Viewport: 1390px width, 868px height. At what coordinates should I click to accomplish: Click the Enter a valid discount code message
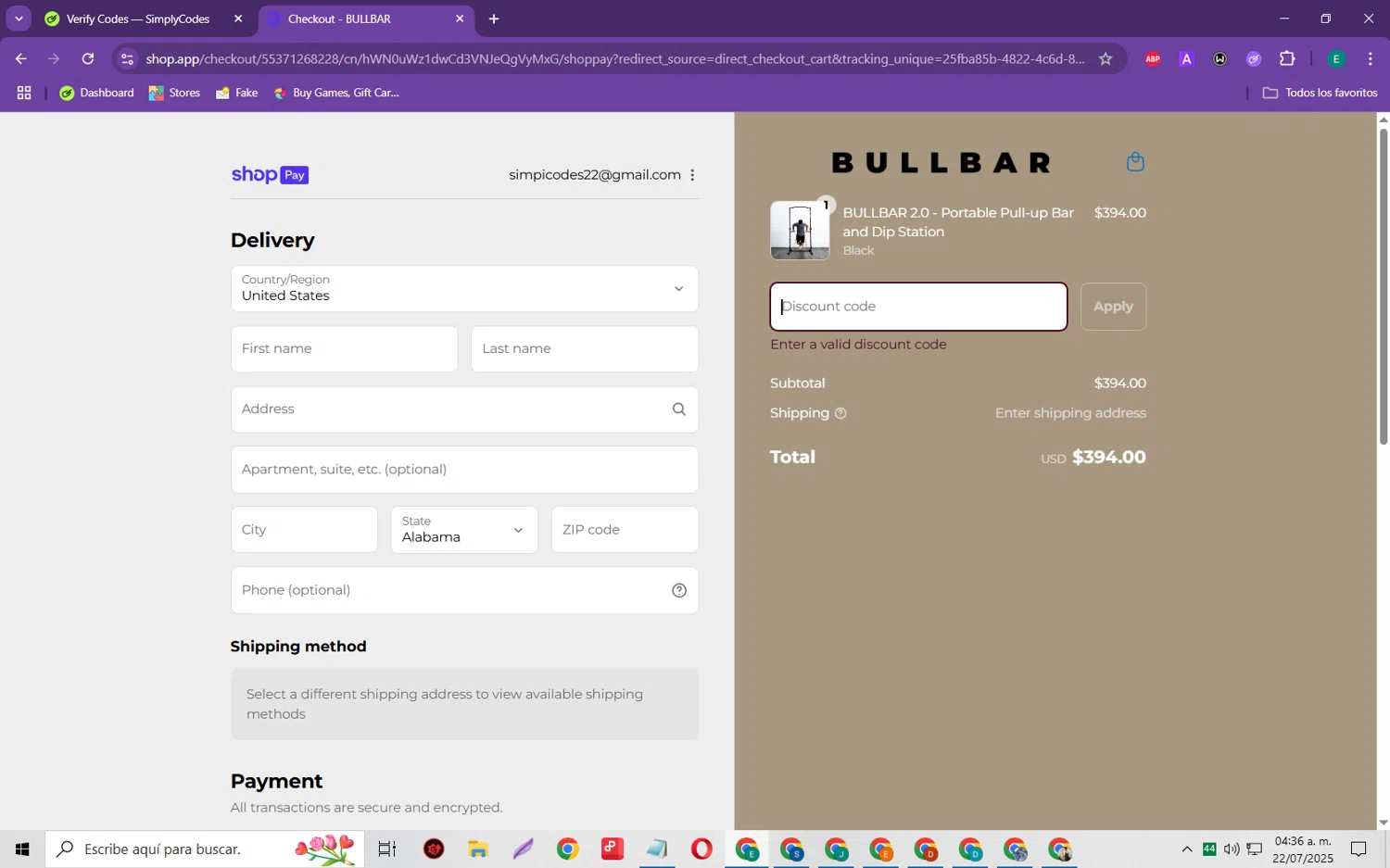tap(858, 345)
